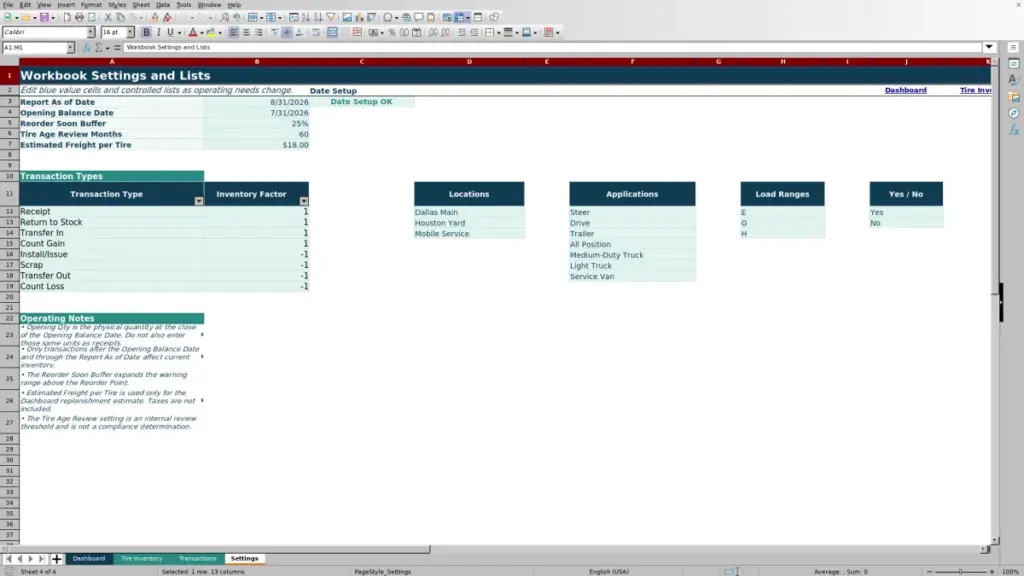Expand the formula bar with the arrow

pyautogui.click(x=989, y=47)
